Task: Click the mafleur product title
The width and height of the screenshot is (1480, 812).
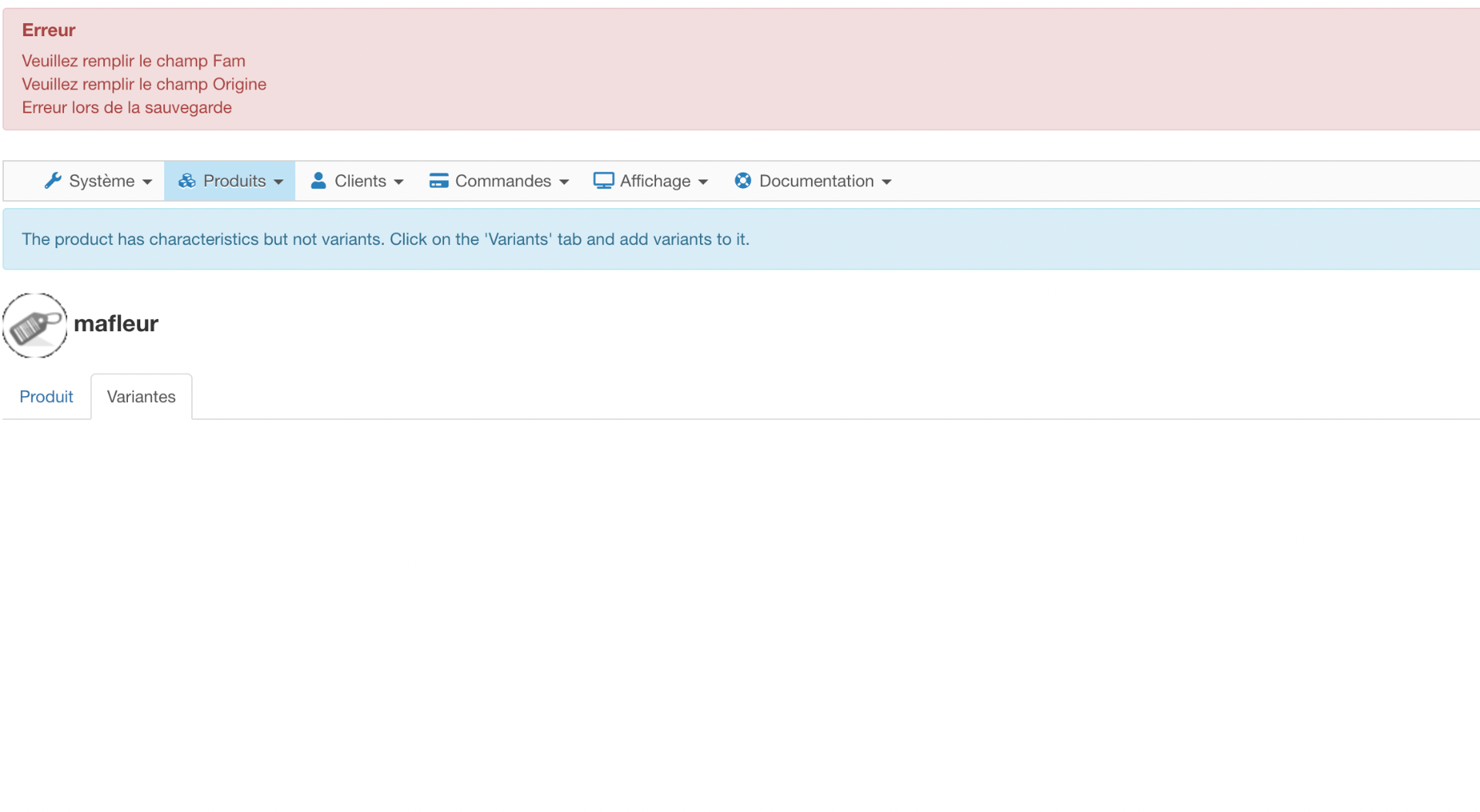Action: pyautogui.click(x=116, y=324)
